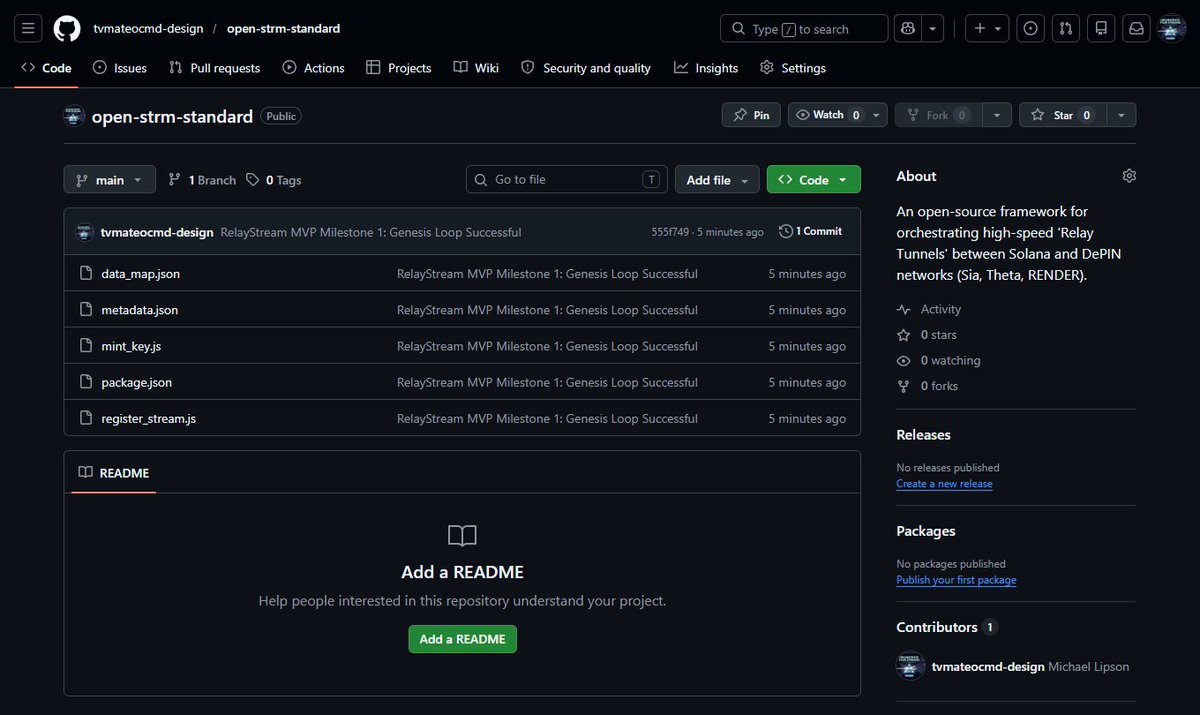Edit repository details via About gear icon

click(x=1129, y=176)
